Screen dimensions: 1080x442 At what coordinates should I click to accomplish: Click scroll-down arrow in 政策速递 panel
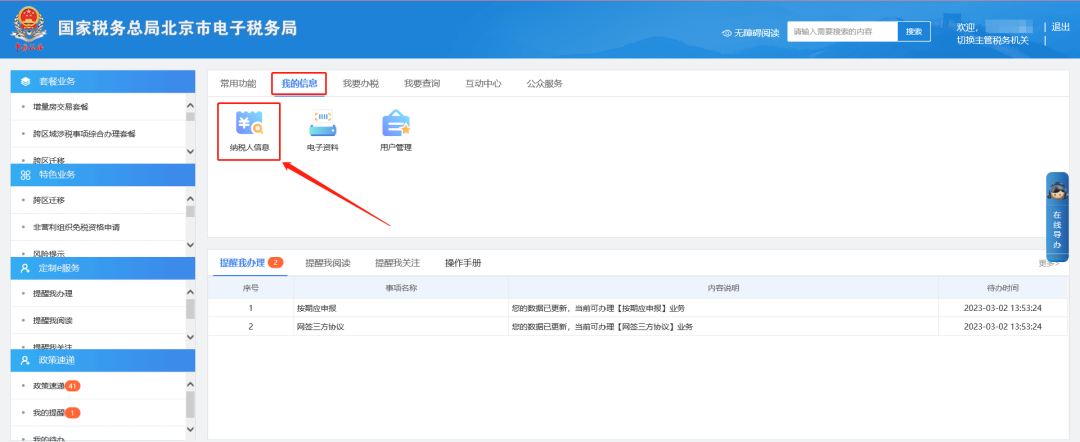(191, 430)
